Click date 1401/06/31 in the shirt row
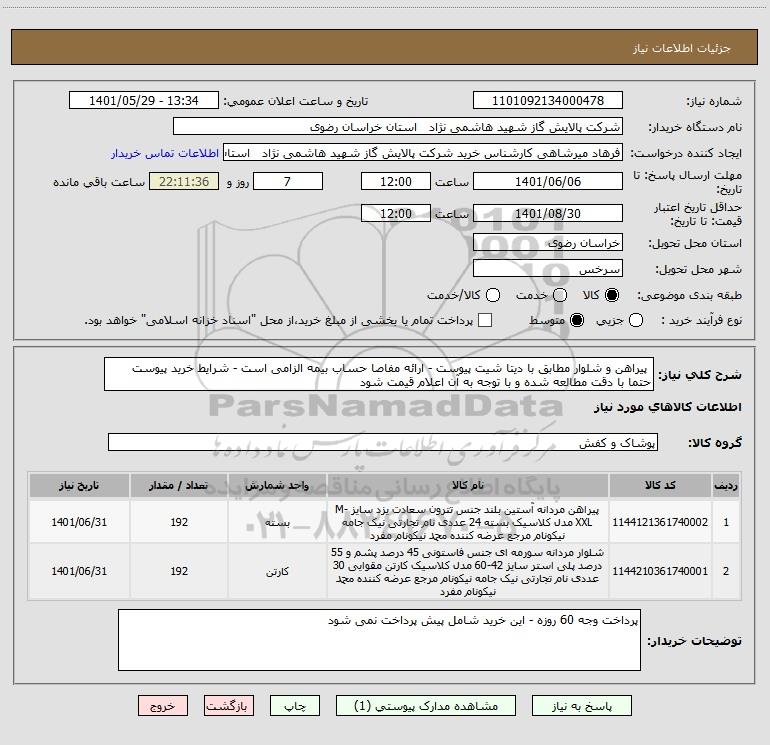This screenshot has width=770, height=745. [79, 522]
